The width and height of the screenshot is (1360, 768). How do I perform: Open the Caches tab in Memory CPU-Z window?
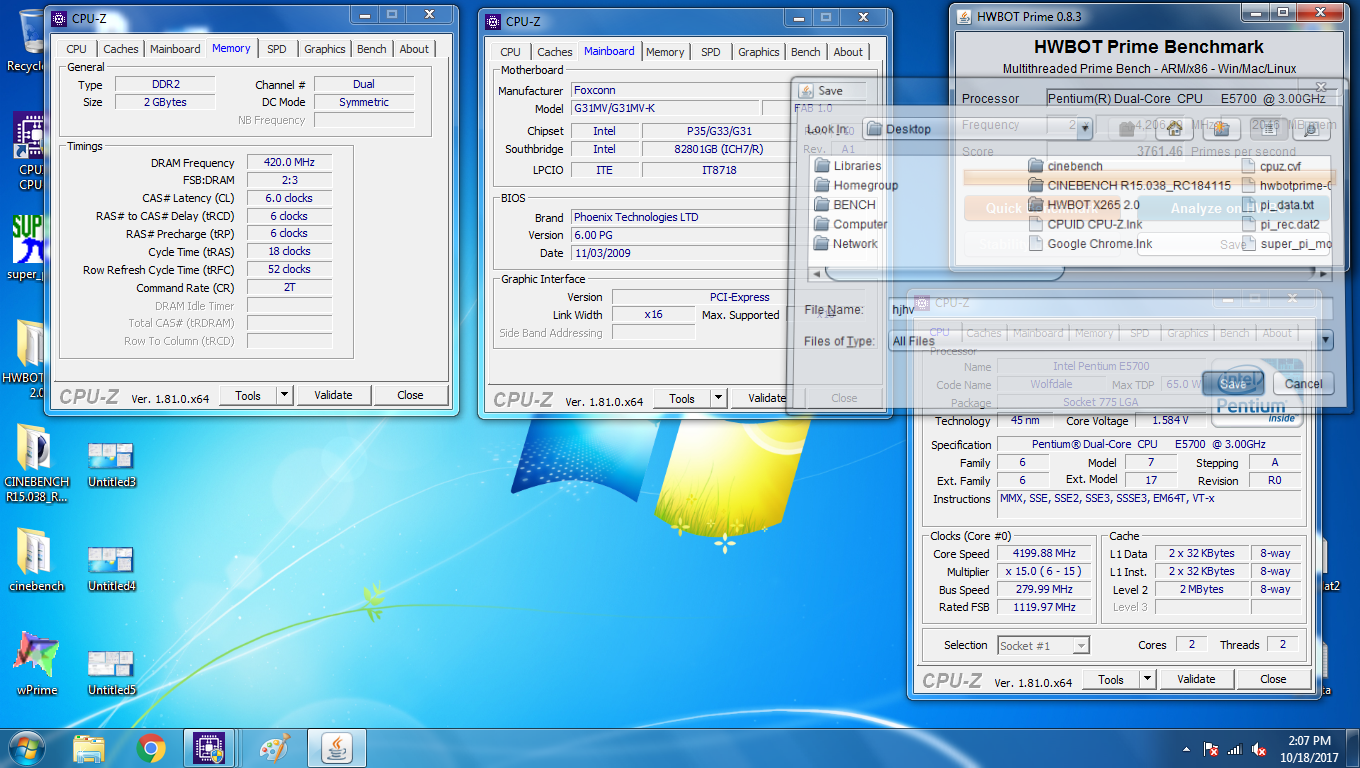coord(121,49)
